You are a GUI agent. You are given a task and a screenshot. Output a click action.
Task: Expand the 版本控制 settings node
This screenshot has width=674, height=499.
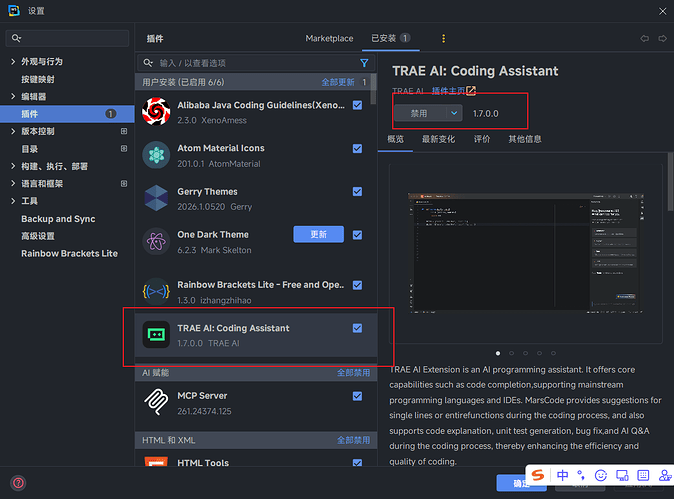pyautogui.click(x=12, y=131)
